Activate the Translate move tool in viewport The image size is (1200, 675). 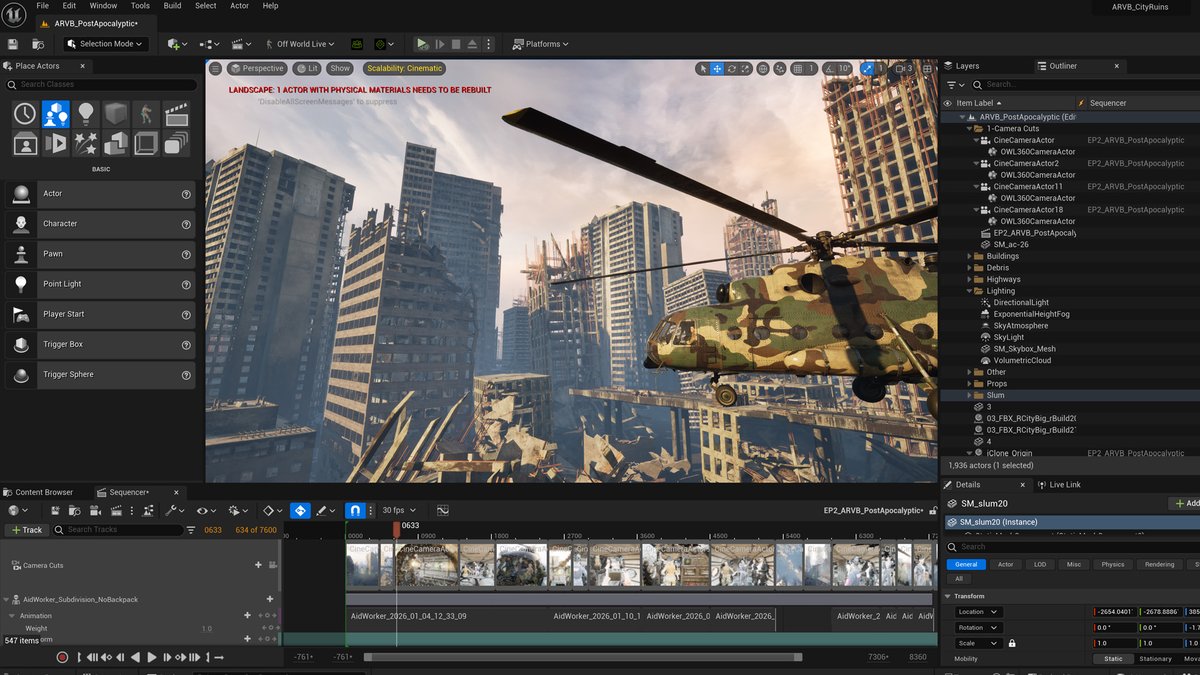717,69
